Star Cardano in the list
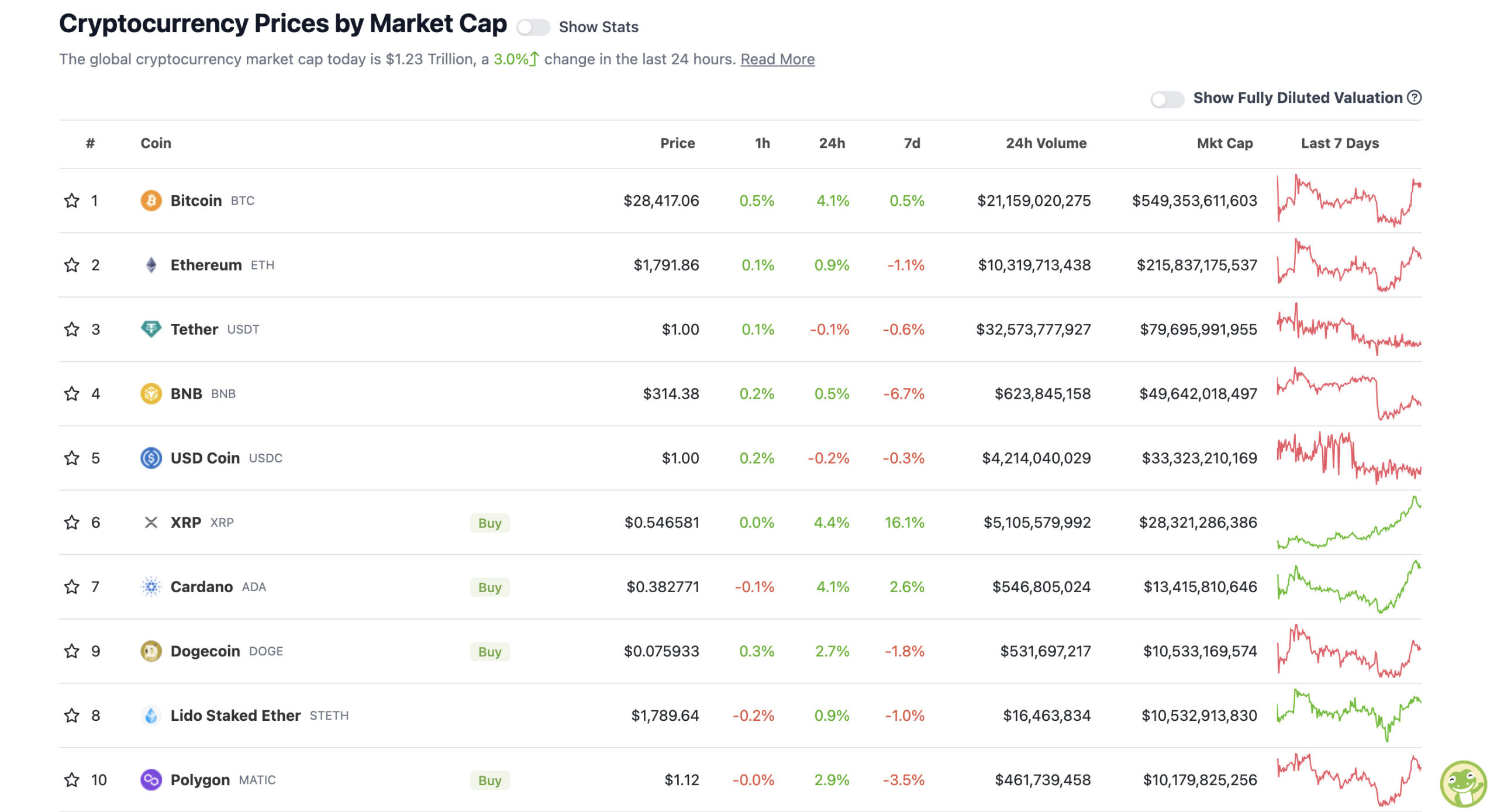 pyautogui.click(x=71, y=586)
